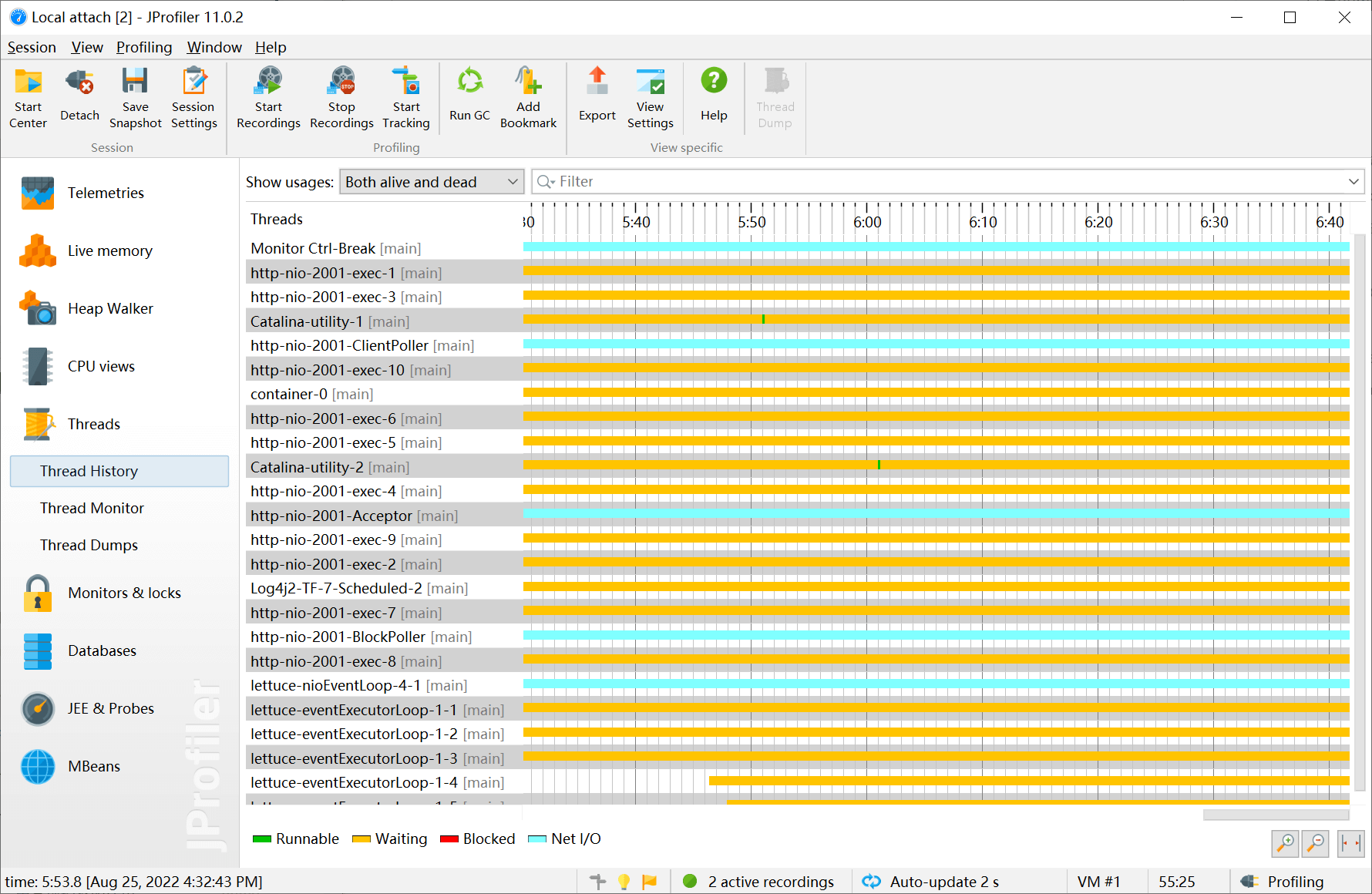
Task: Detach from the profiled JVM
Action: click(x=79, y=98)
